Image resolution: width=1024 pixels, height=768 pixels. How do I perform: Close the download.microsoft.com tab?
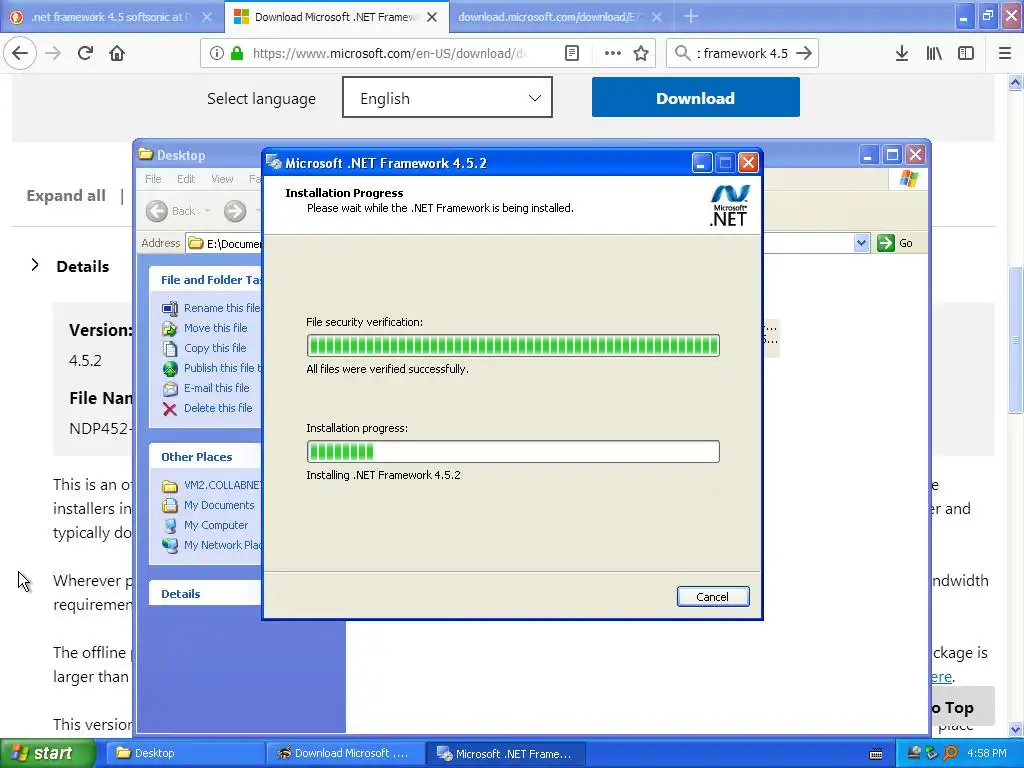click(657, 17)
